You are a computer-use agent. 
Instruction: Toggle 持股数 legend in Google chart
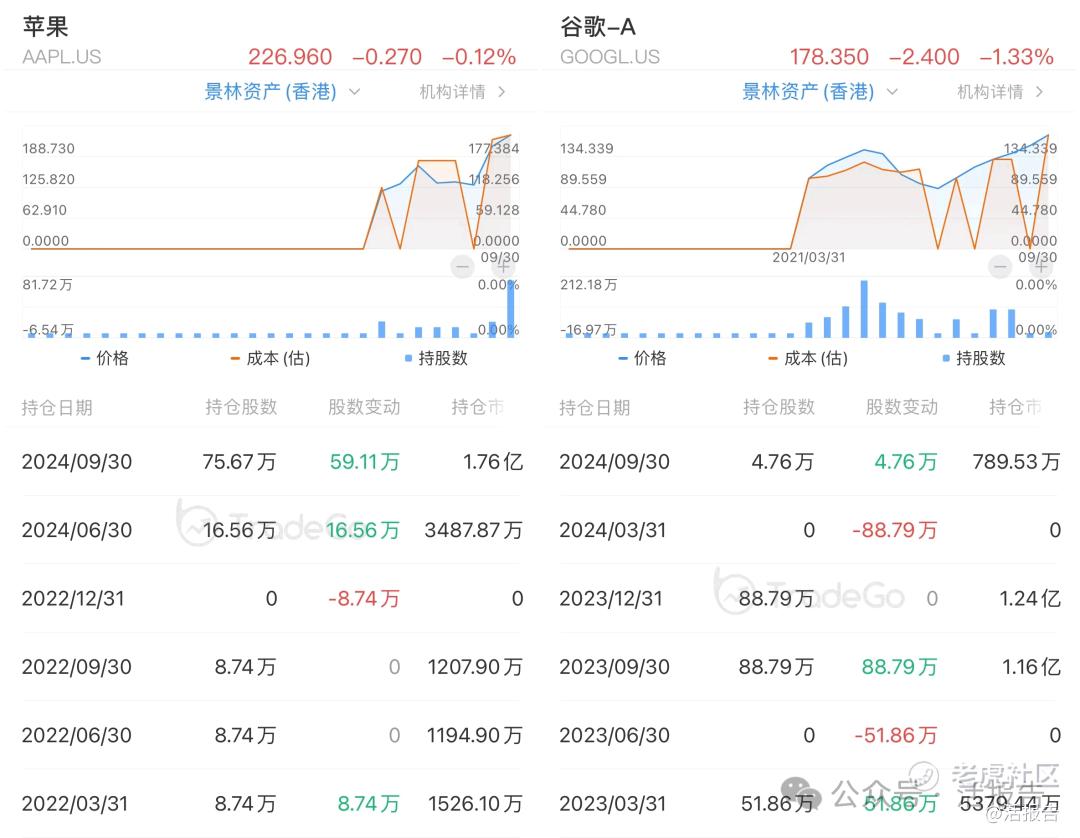(974, 358)
